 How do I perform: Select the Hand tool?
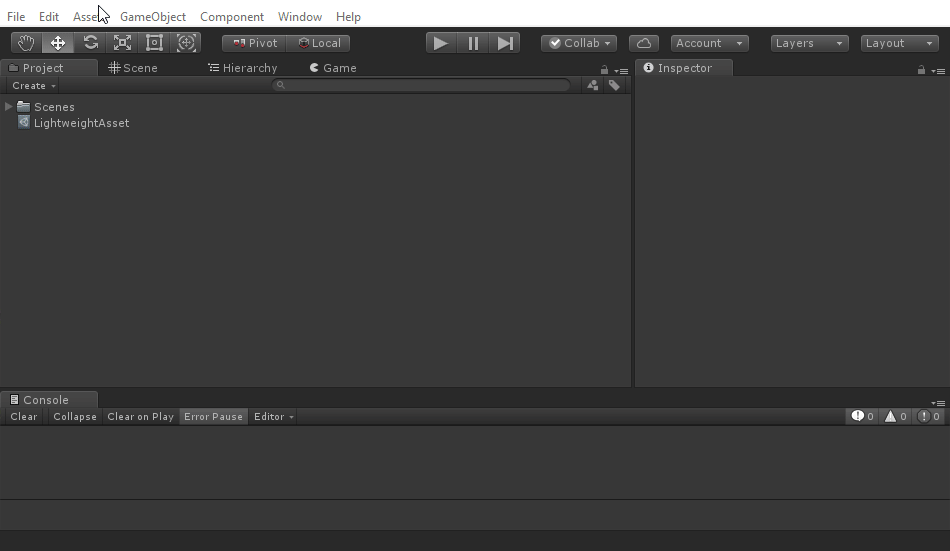pyautogui.click(x=26, y=43)
